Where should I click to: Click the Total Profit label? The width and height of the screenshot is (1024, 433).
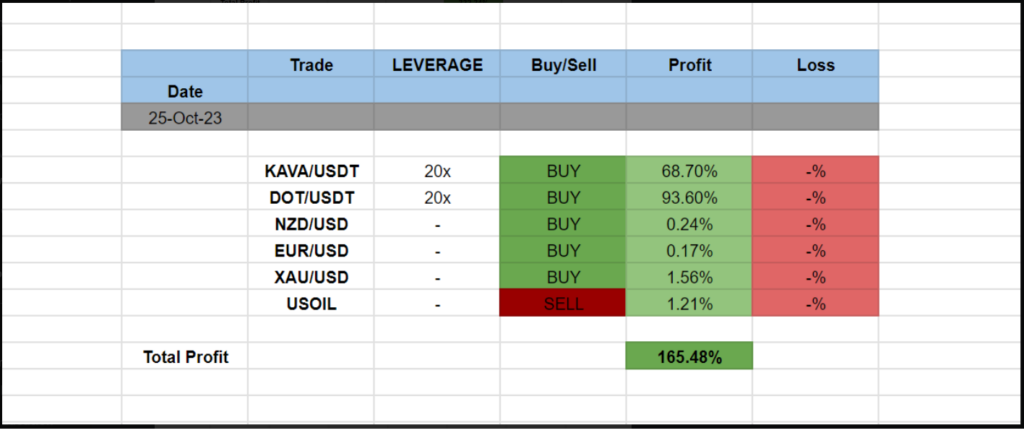click(186, 356)
